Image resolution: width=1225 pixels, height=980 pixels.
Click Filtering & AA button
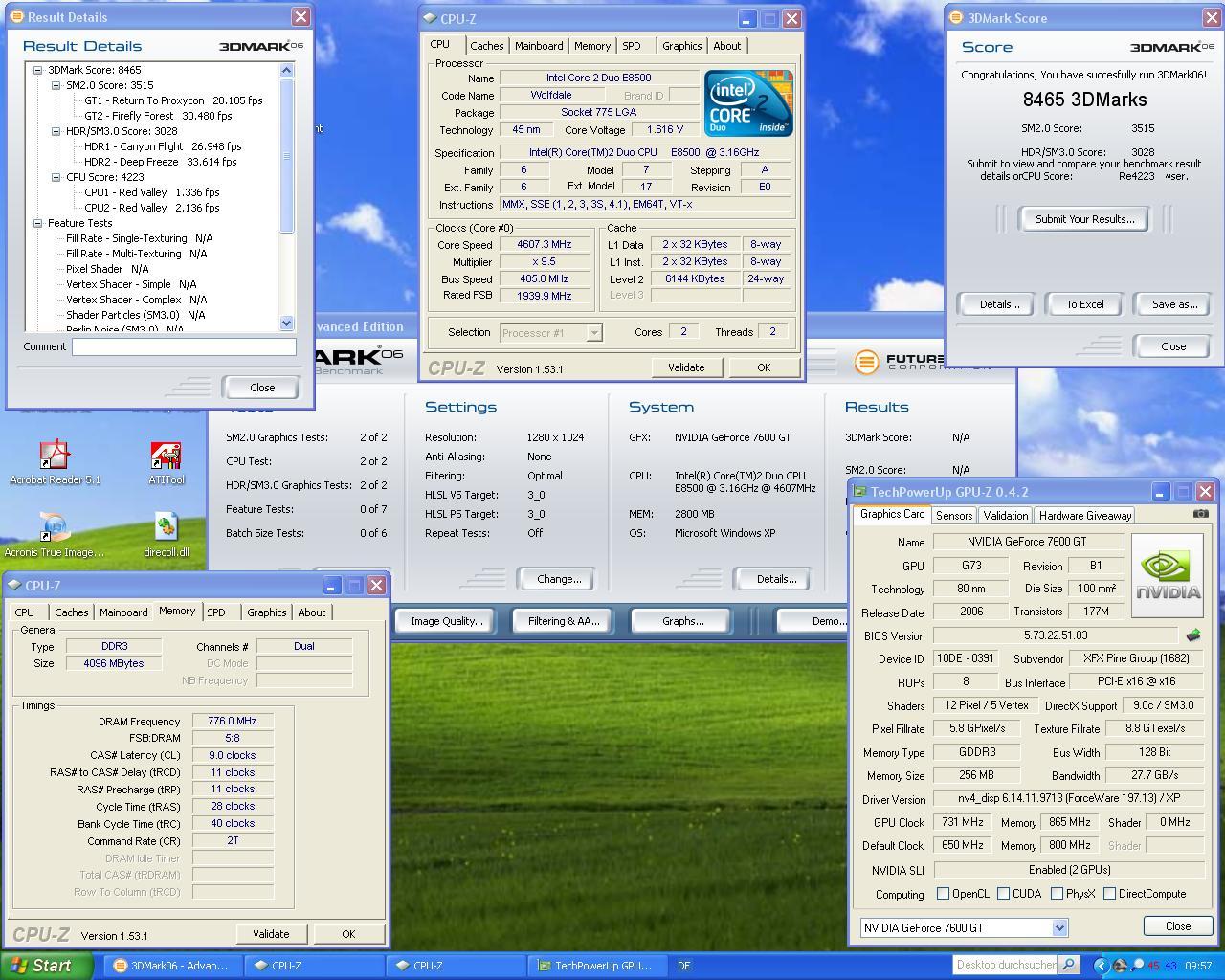coord(564,621)
